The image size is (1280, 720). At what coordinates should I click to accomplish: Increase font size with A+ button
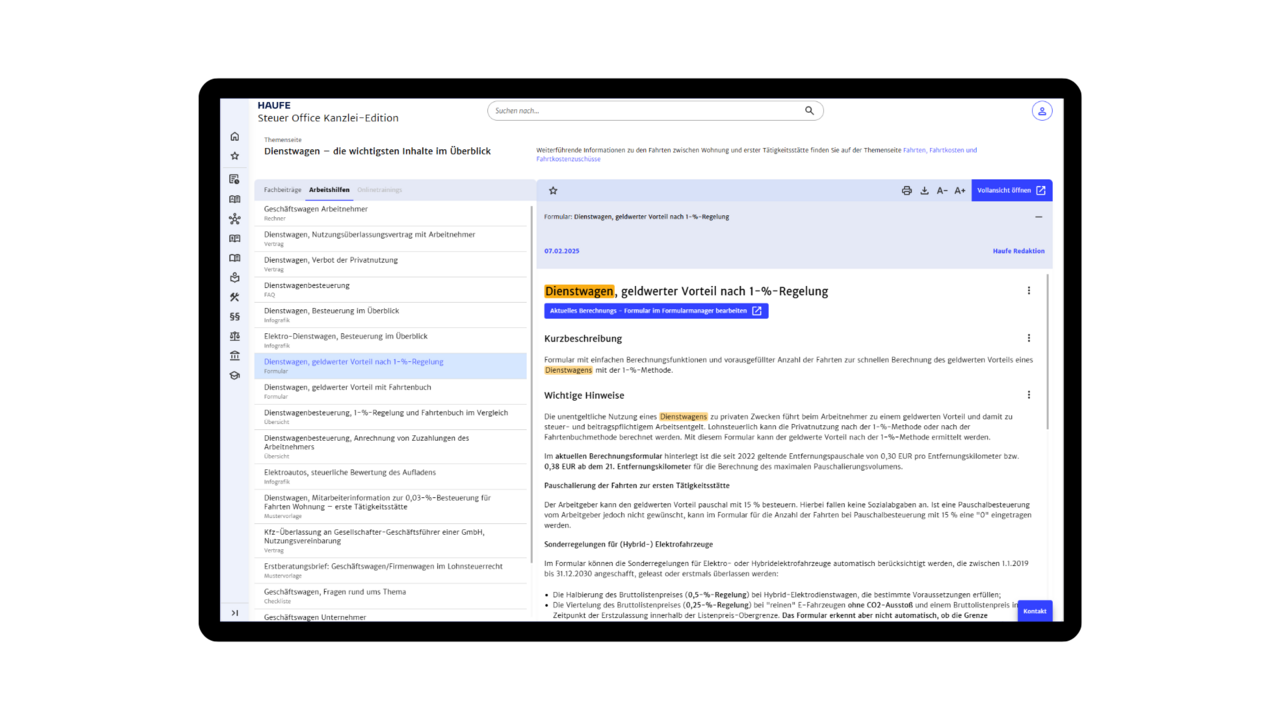pos(960,191)
